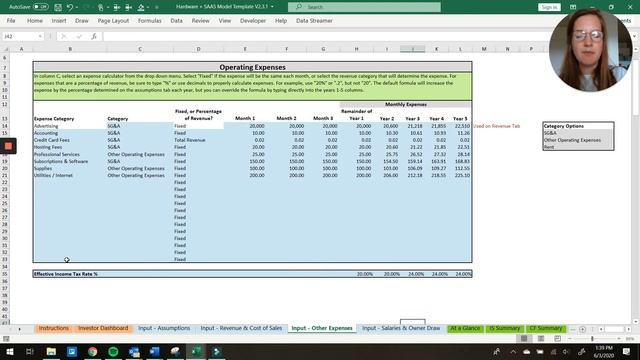
Task: Click the Undo arrow icon
Action: click(x=70, y=7)
